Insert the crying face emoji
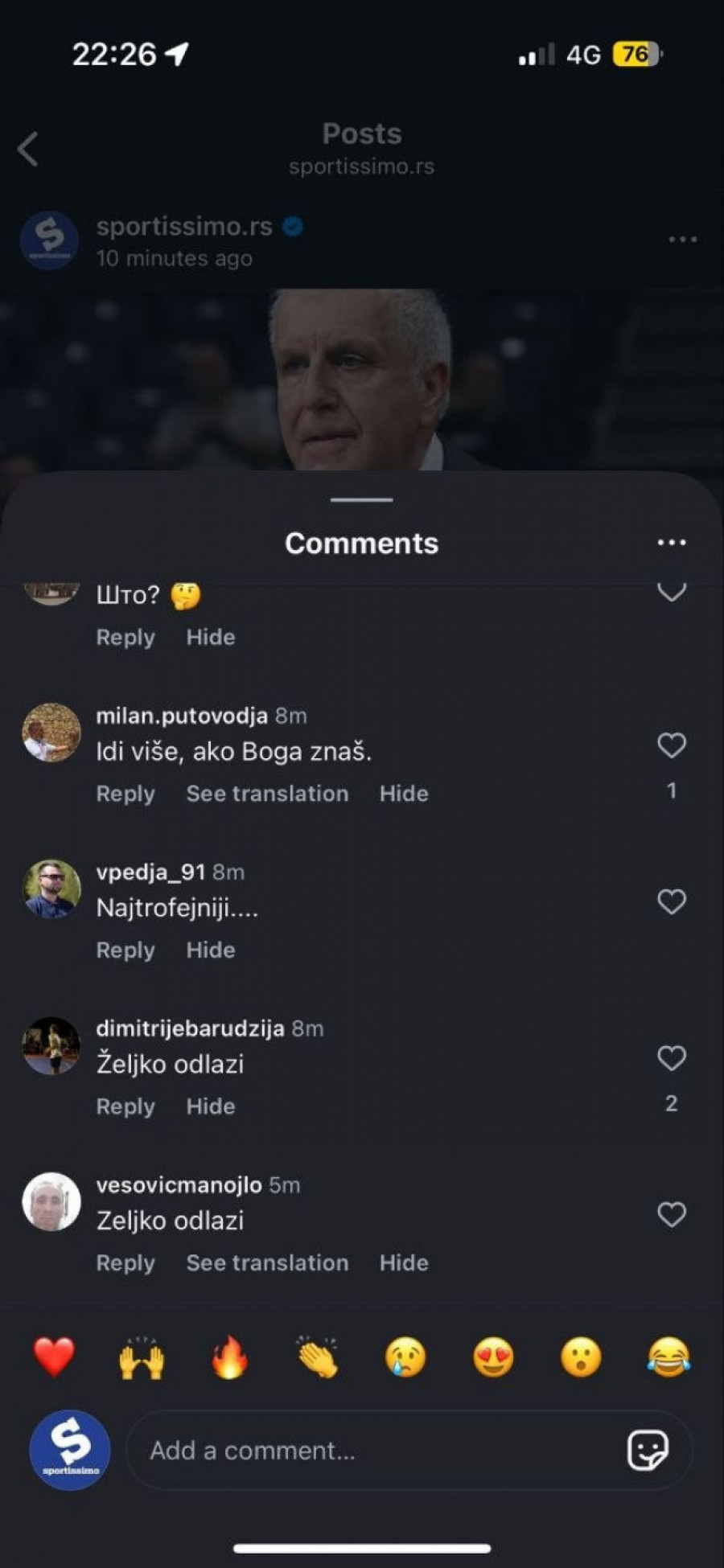 tap(405, 1358)
